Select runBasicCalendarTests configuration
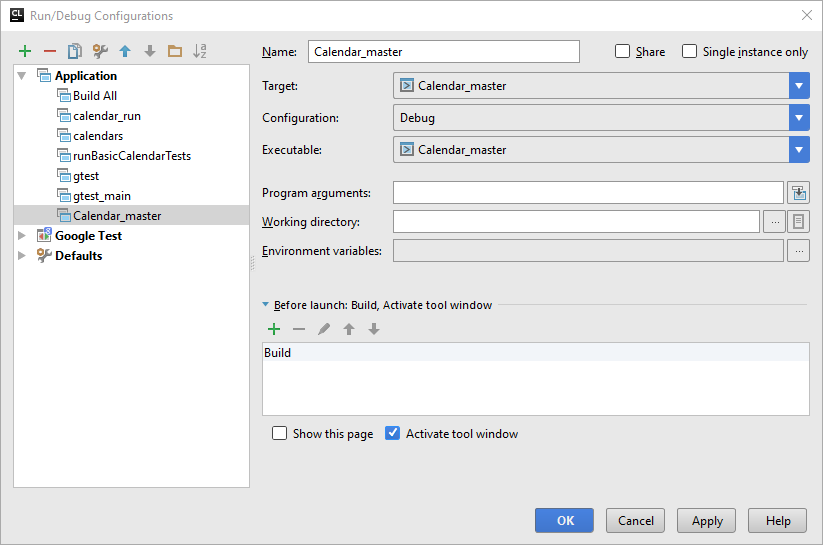Image resolution: width=823 pixels, height=545 pixels. pos(131,156)
